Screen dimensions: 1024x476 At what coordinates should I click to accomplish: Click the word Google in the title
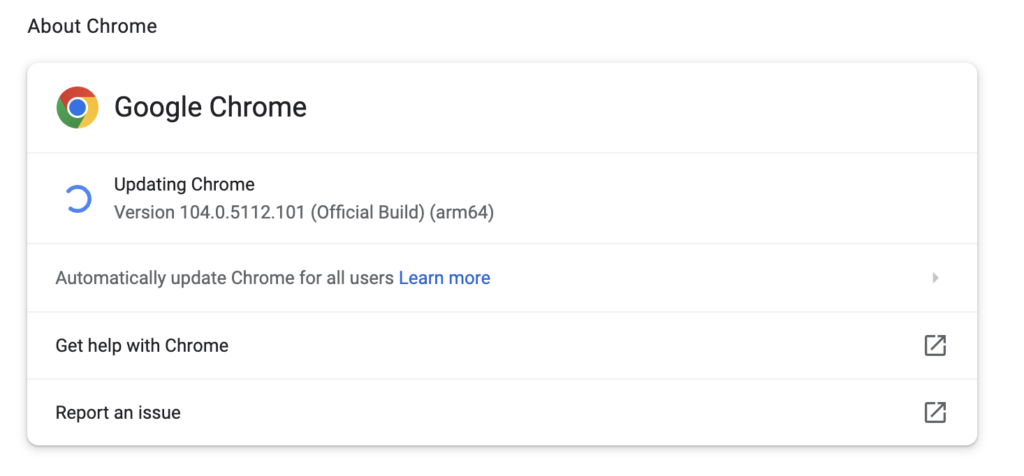tap(157, 107)
